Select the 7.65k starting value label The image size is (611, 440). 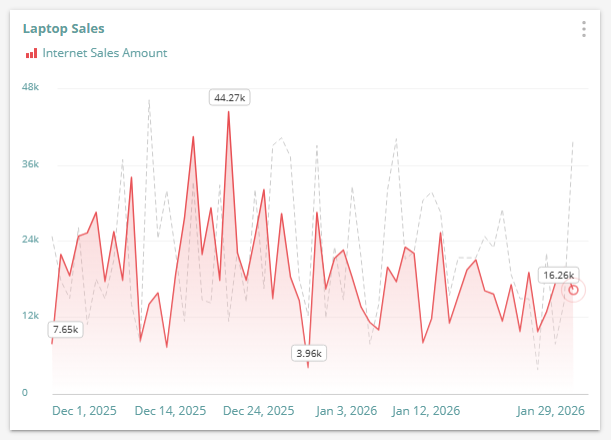[64, 329]
